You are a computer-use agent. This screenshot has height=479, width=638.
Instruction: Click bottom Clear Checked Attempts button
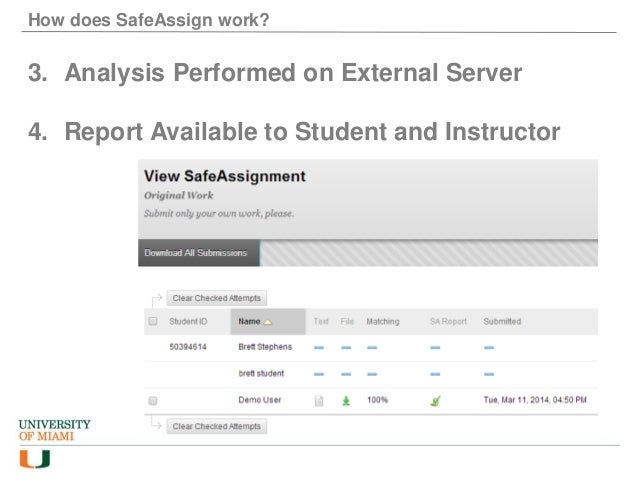tap(216, 427)
